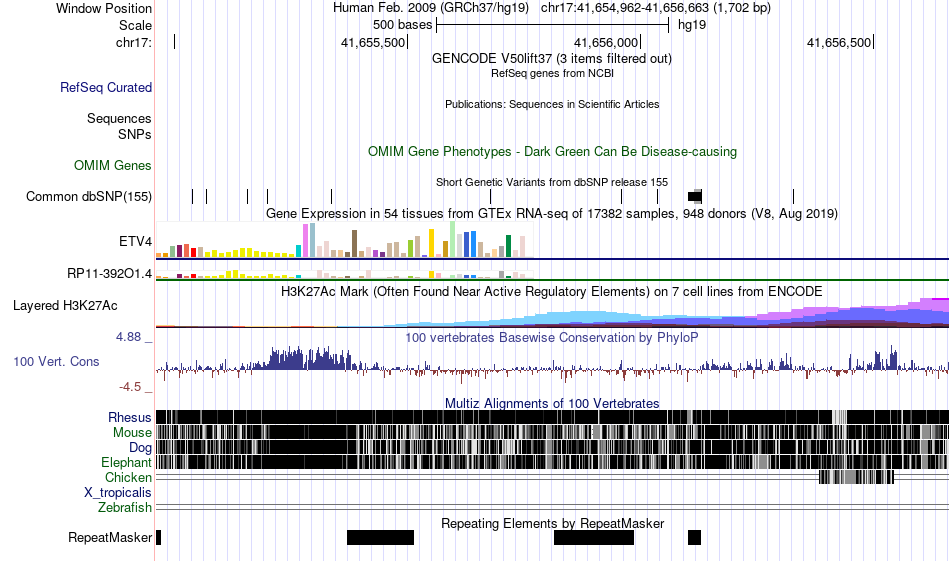Image resolution: width=950 pixels, height=561 pixels.
Task: Open Publications: Sequences in Scientific Articles title
Action: 552,104
